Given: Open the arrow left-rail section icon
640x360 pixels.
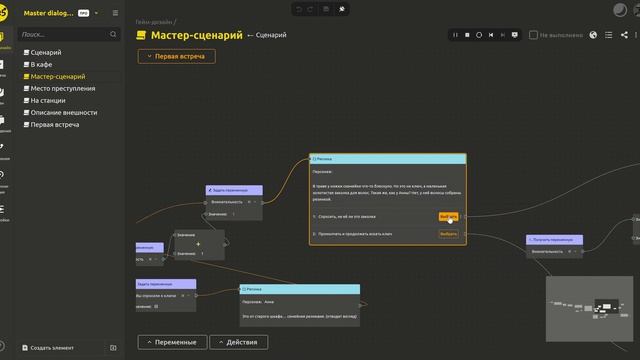Looking at the screenshot, I should (2, 146).
